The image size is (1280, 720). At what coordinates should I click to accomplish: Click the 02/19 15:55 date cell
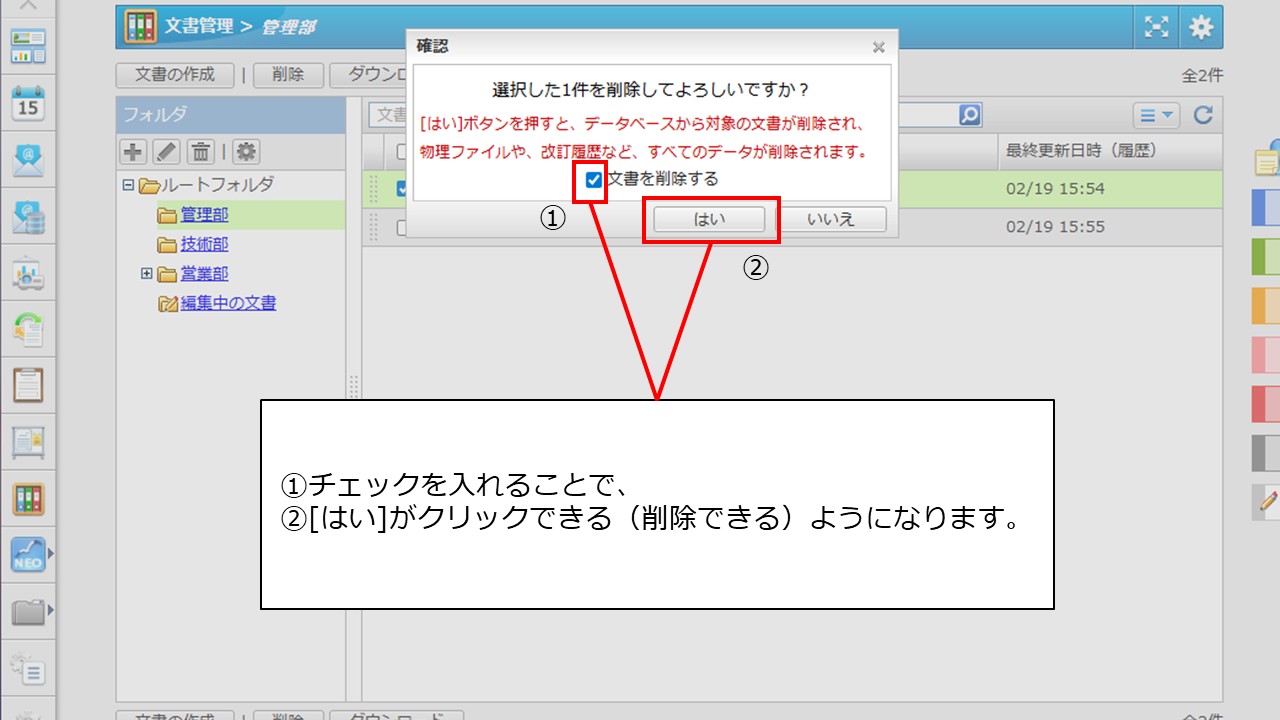pos(1055,227)
